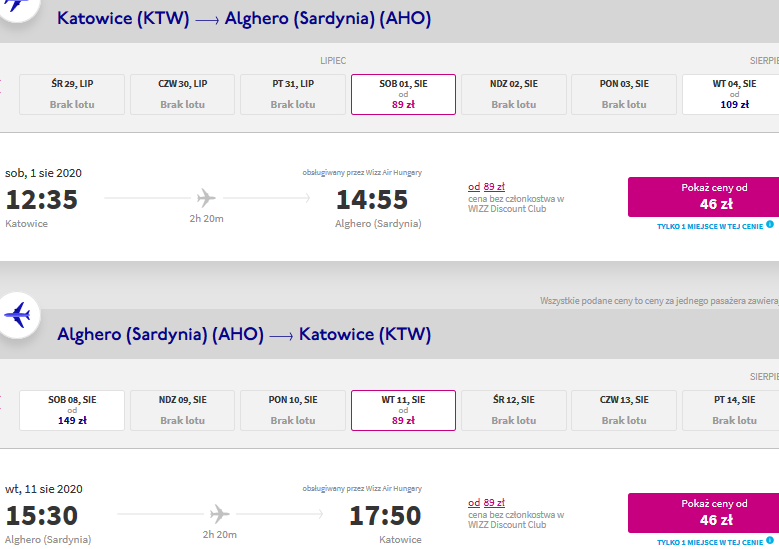Click ŚR 12, SIE return date tile
The height and width of the screenshot is (549, 779).
[x=514, y=410]
